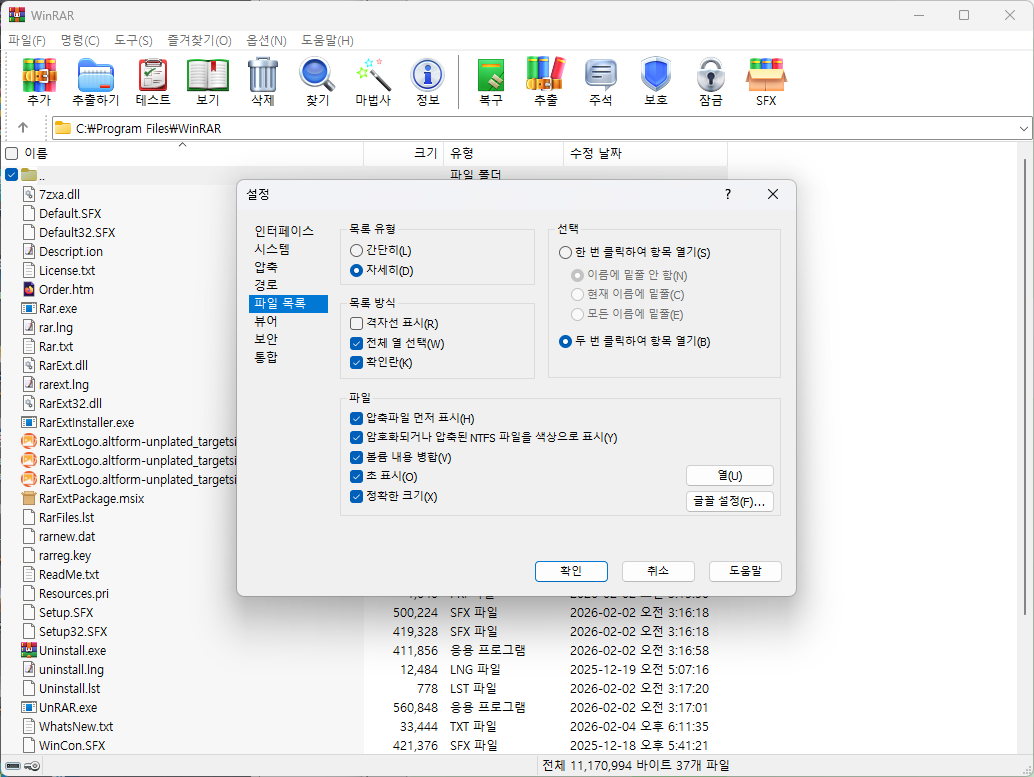Toggle the 확인란(K) checkbox

(x=357, y=362)
